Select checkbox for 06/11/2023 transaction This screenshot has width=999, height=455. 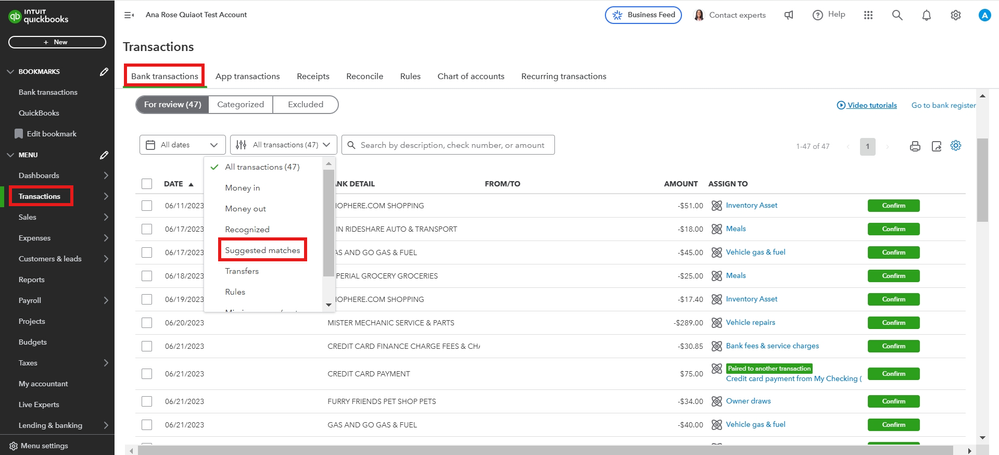pos(147,206)
